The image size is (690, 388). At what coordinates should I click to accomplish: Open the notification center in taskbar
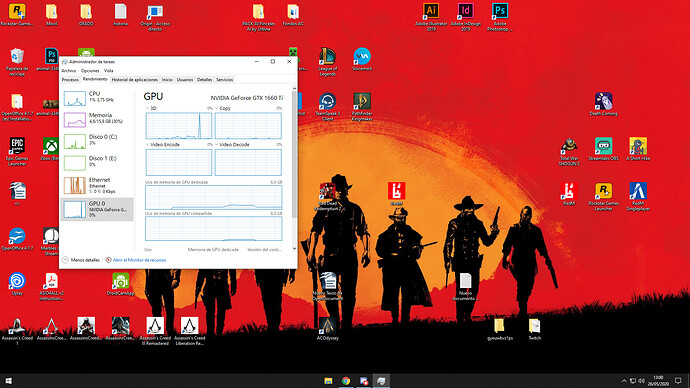click(678, 381)
